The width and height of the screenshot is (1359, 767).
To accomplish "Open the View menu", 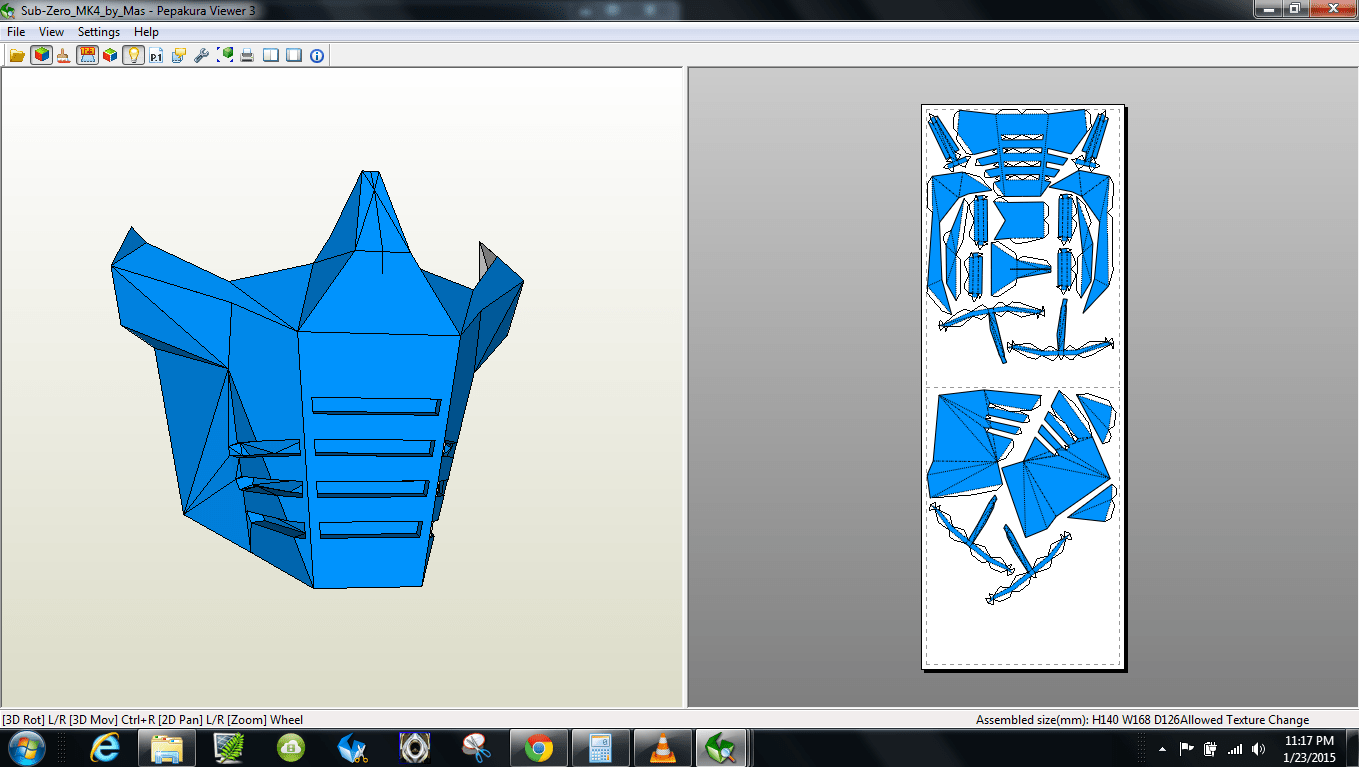I will tap(52, 32).
